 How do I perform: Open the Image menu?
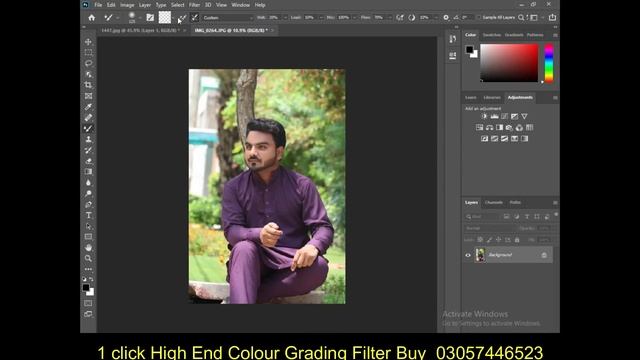click(127, 5)
